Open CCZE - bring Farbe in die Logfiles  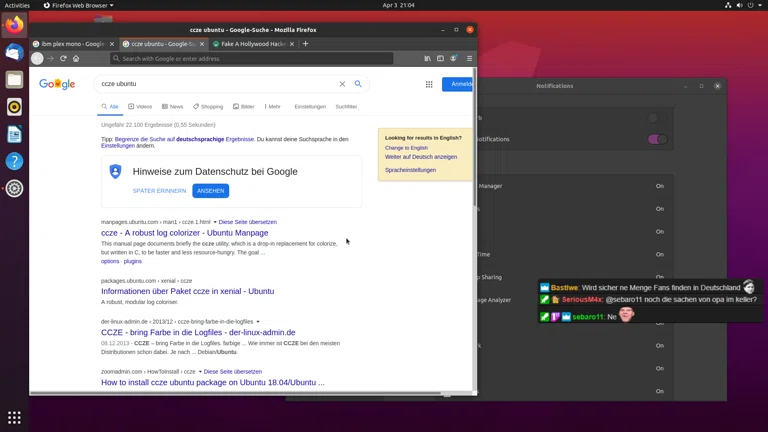(198, 332)
